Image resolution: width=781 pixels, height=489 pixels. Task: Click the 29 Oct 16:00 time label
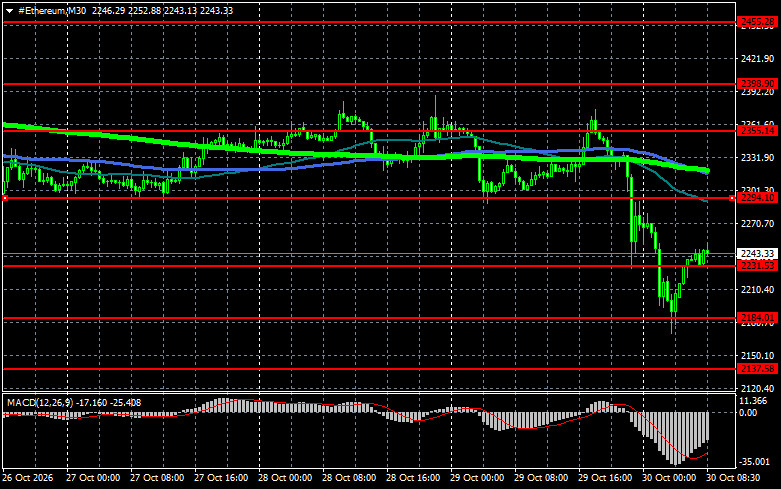point(605,478)
